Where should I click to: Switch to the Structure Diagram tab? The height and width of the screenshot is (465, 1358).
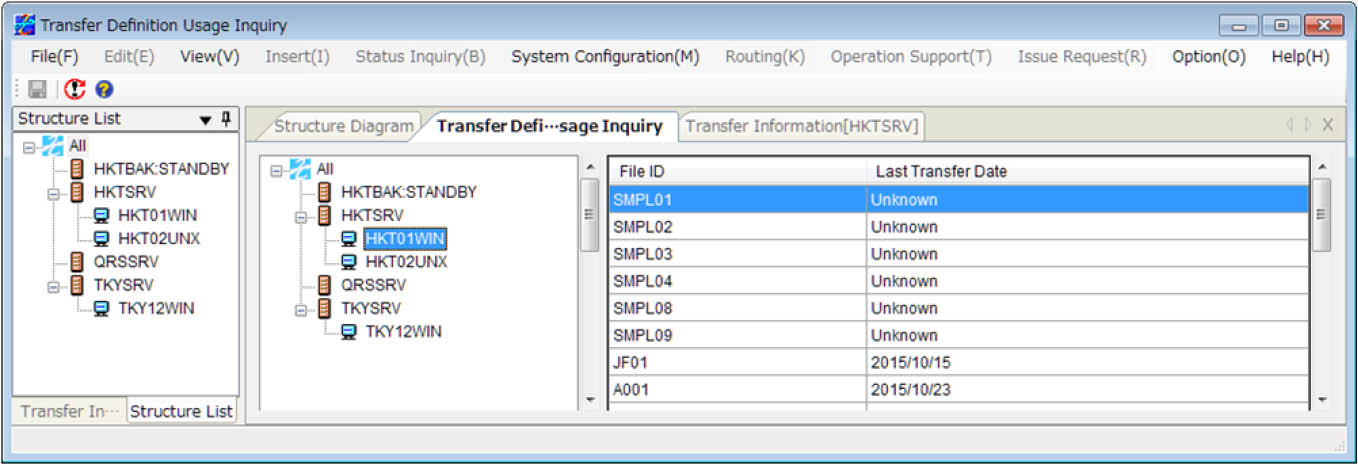(343, 126)
